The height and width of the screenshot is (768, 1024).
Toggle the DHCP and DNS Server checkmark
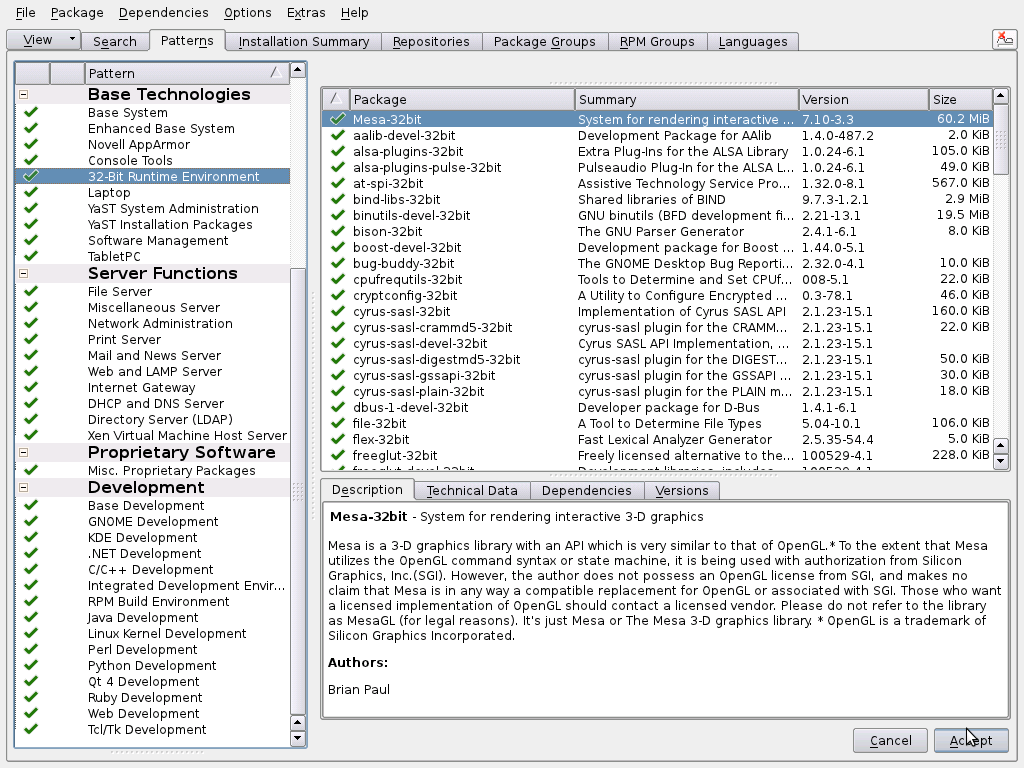pos(31,403)
